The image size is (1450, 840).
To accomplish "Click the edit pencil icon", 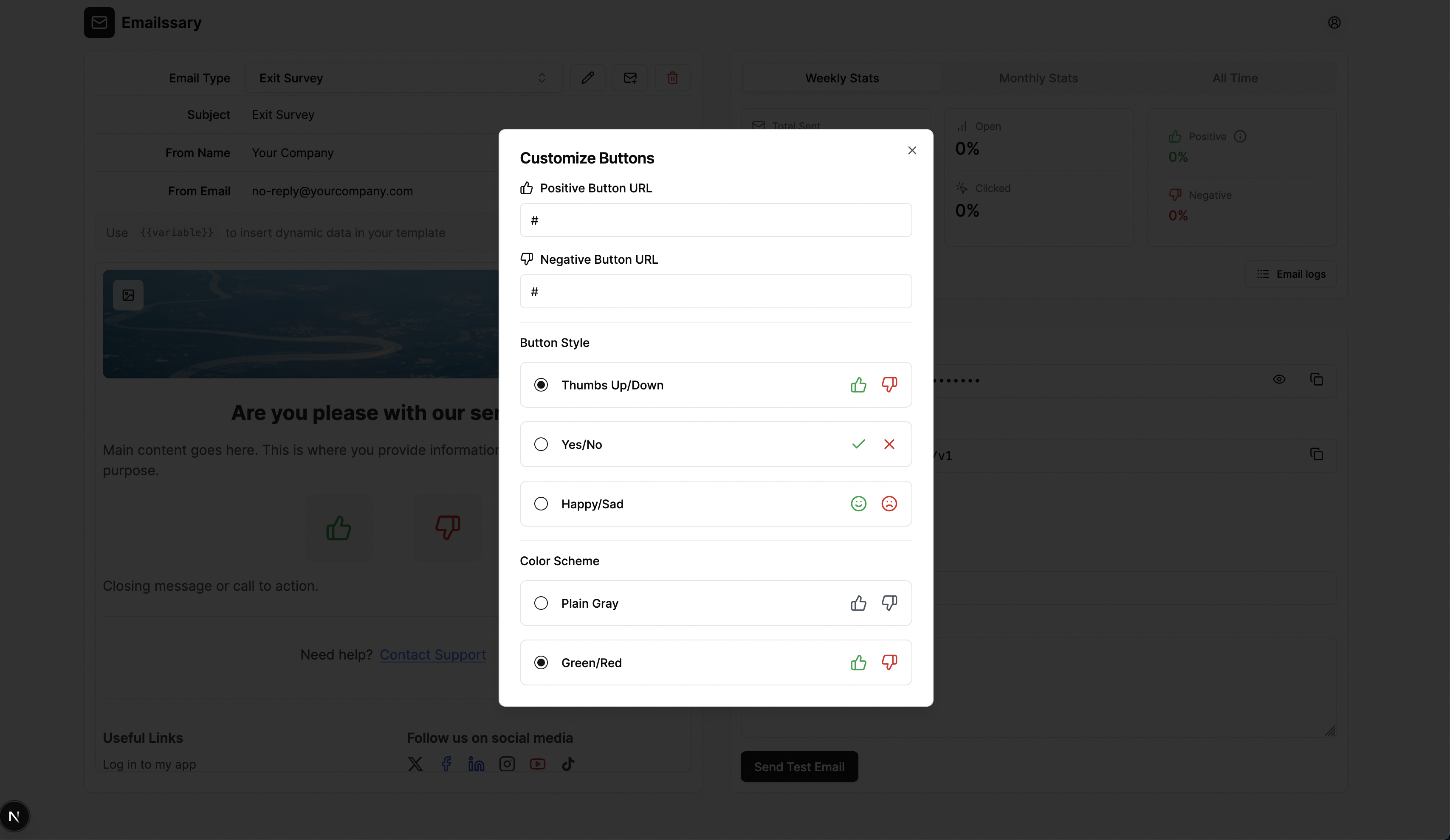I will coord(587,78).
